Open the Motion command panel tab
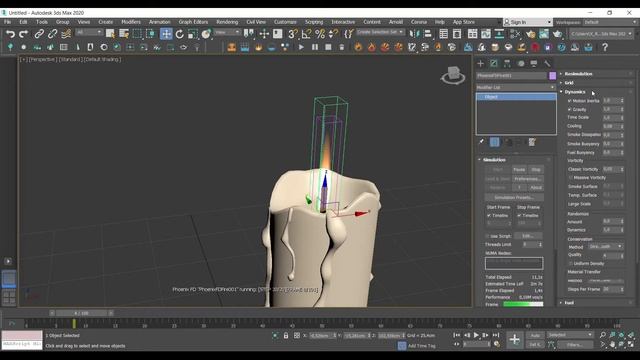 pyautogui.click(x=521, y=63)
